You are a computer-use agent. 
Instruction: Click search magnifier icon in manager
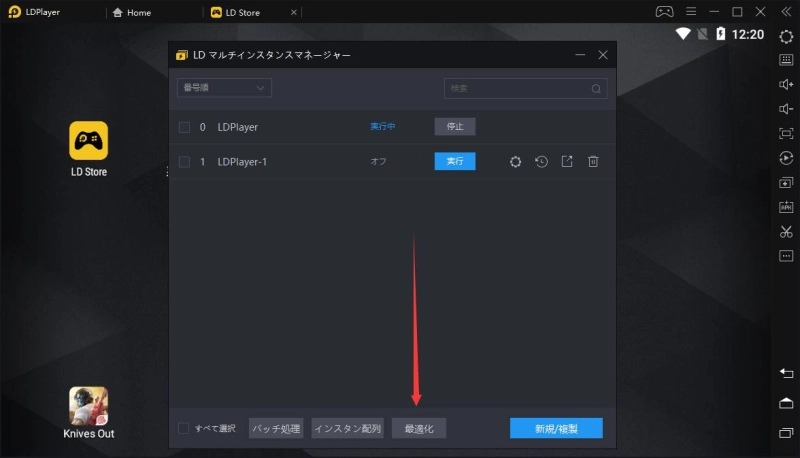click(x=596, y=89)
